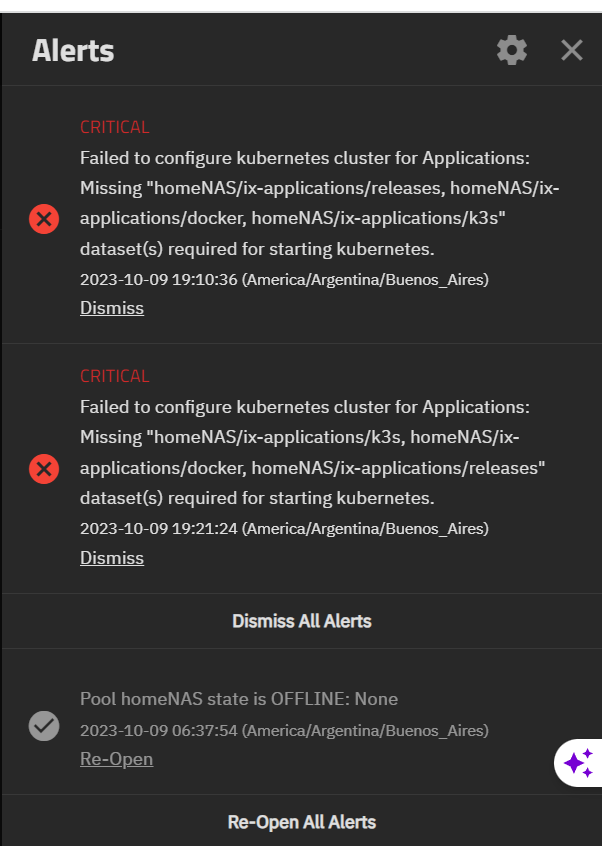Click the second CRITICAL severity label
Image resolution: width=602 pixels, height=846 pixels.
[114, 376]
